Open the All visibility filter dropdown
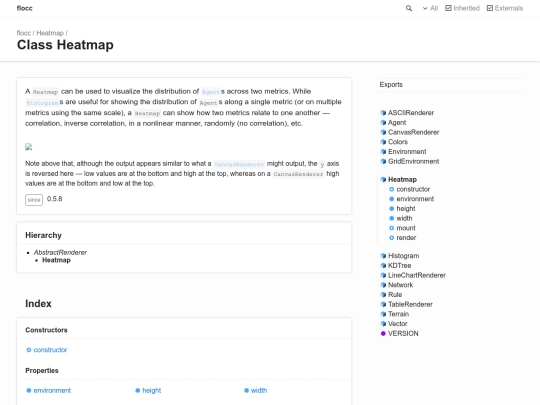Viewport: 540px width, 405px height. pos(430,8)
